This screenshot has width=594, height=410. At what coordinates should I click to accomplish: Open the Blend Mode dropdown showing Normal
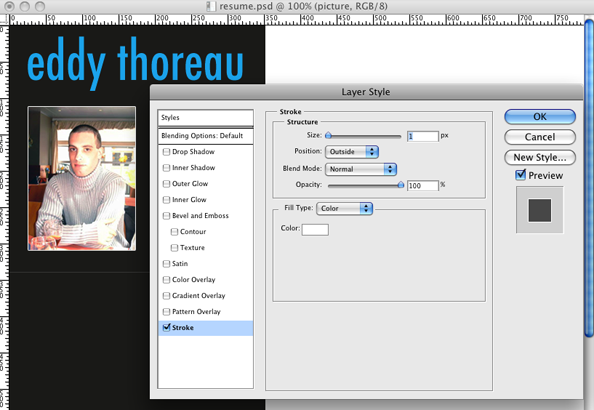[361, 169]
